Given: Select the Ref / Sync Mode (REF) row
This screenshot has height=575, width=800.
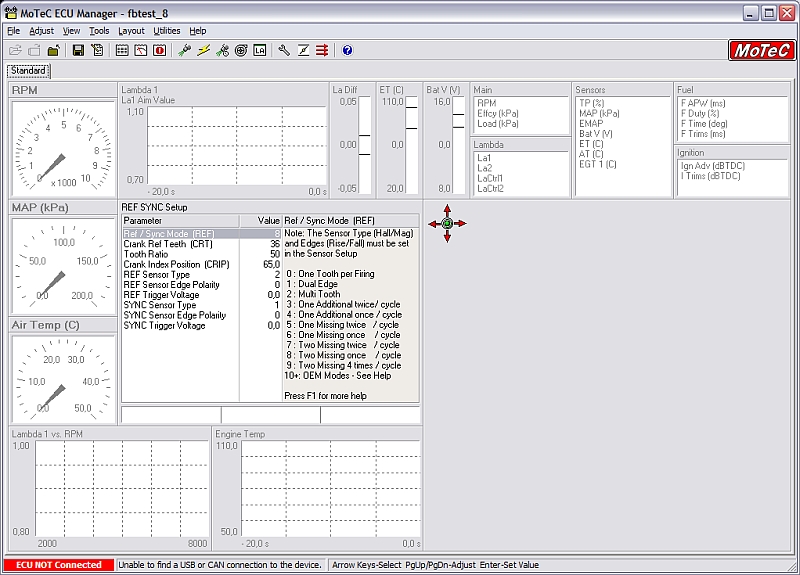Looking at the screenshot, I should tap(202, 234).
